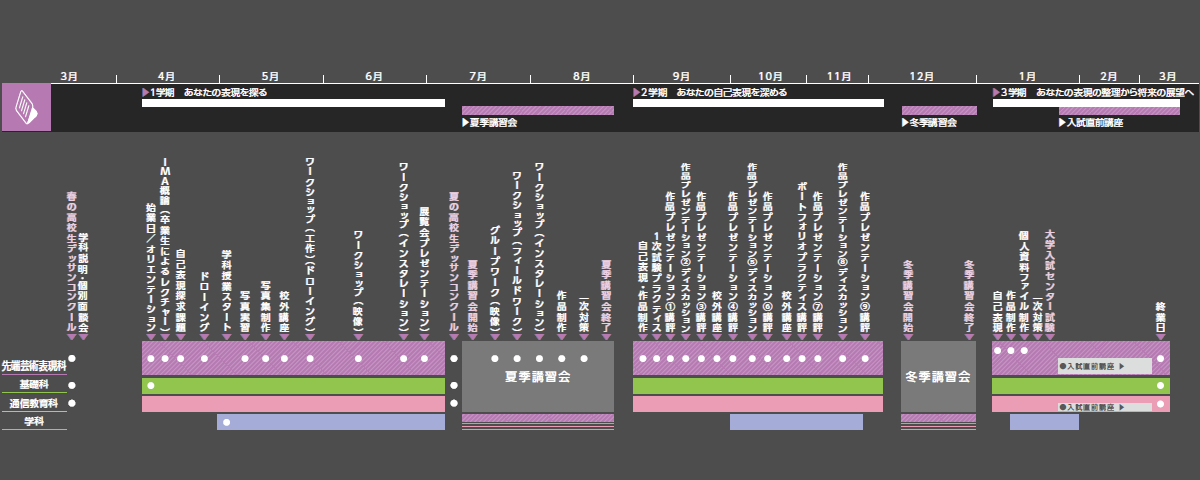The width and height of the screenshot is (1200, 480).
Task: Click 作品プレゼンテーション②ディスカッション label
Action: click(685, 249)
